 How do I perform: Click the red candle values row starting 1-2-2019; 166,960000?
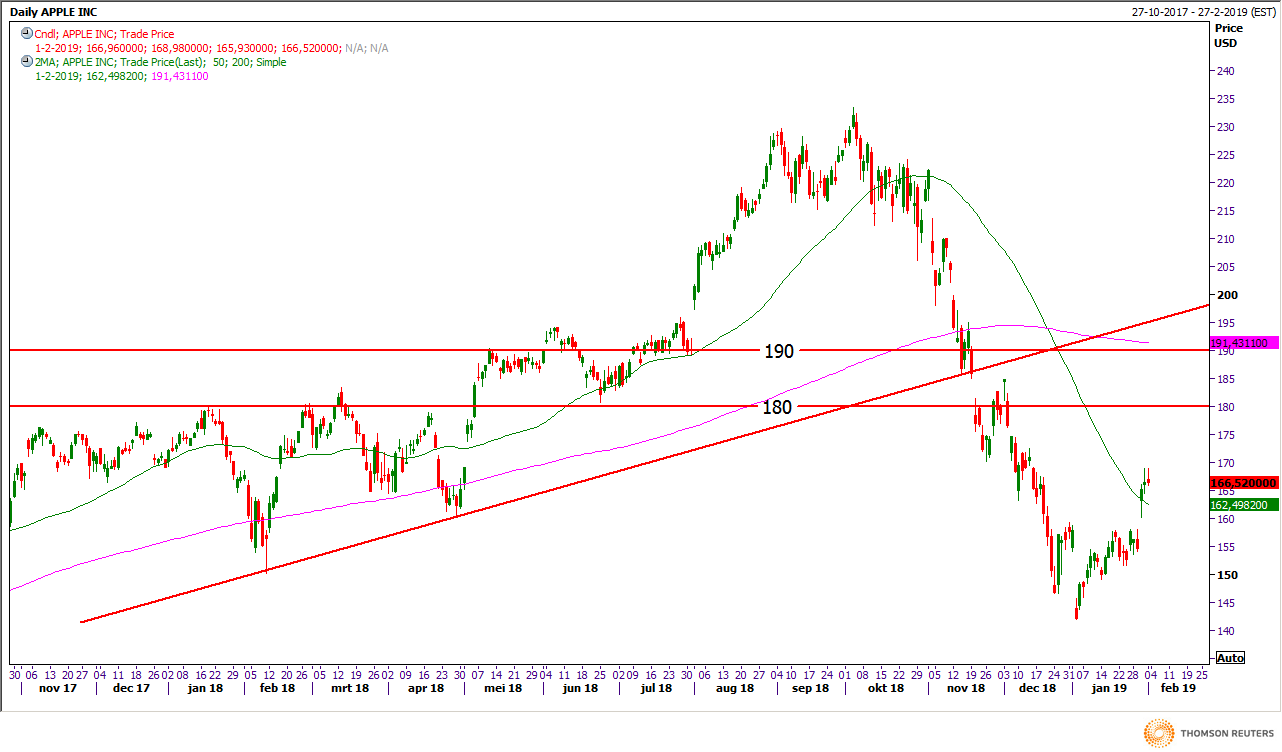click(x=212, y=48)
